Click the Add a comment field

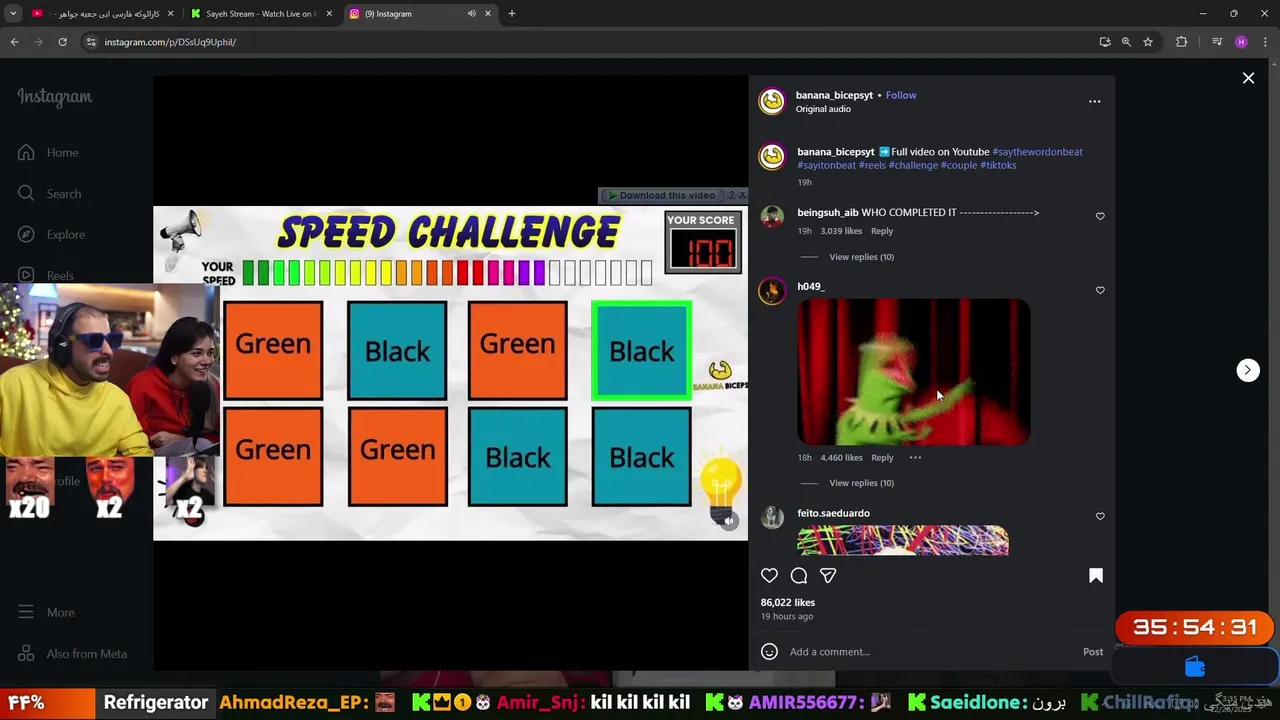point(930,652)
